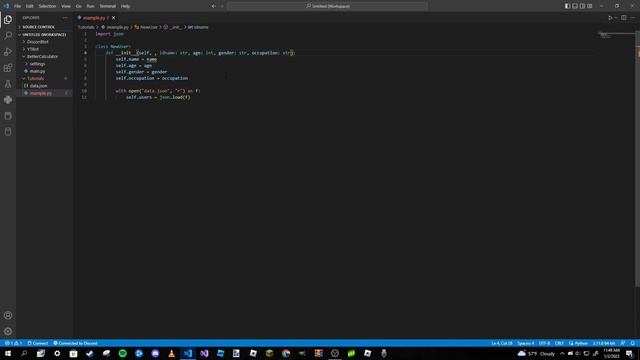Open the Run menu
Image resolution: width=640 pixels, height=360 pixels.
click(90, 6)
